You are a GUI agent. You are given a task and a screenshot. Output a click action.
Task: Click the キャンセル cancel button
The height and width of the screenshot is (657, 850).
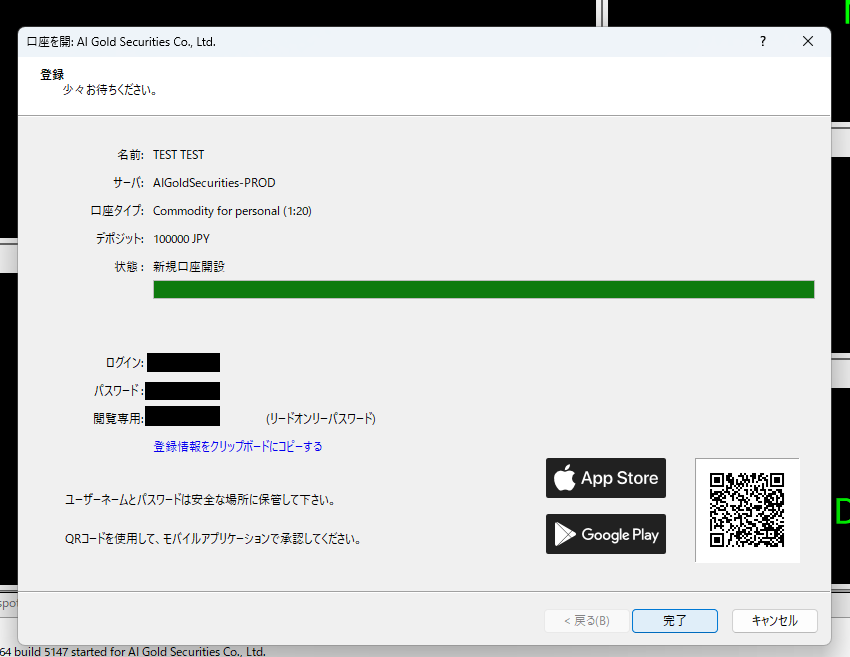[775, 621]
